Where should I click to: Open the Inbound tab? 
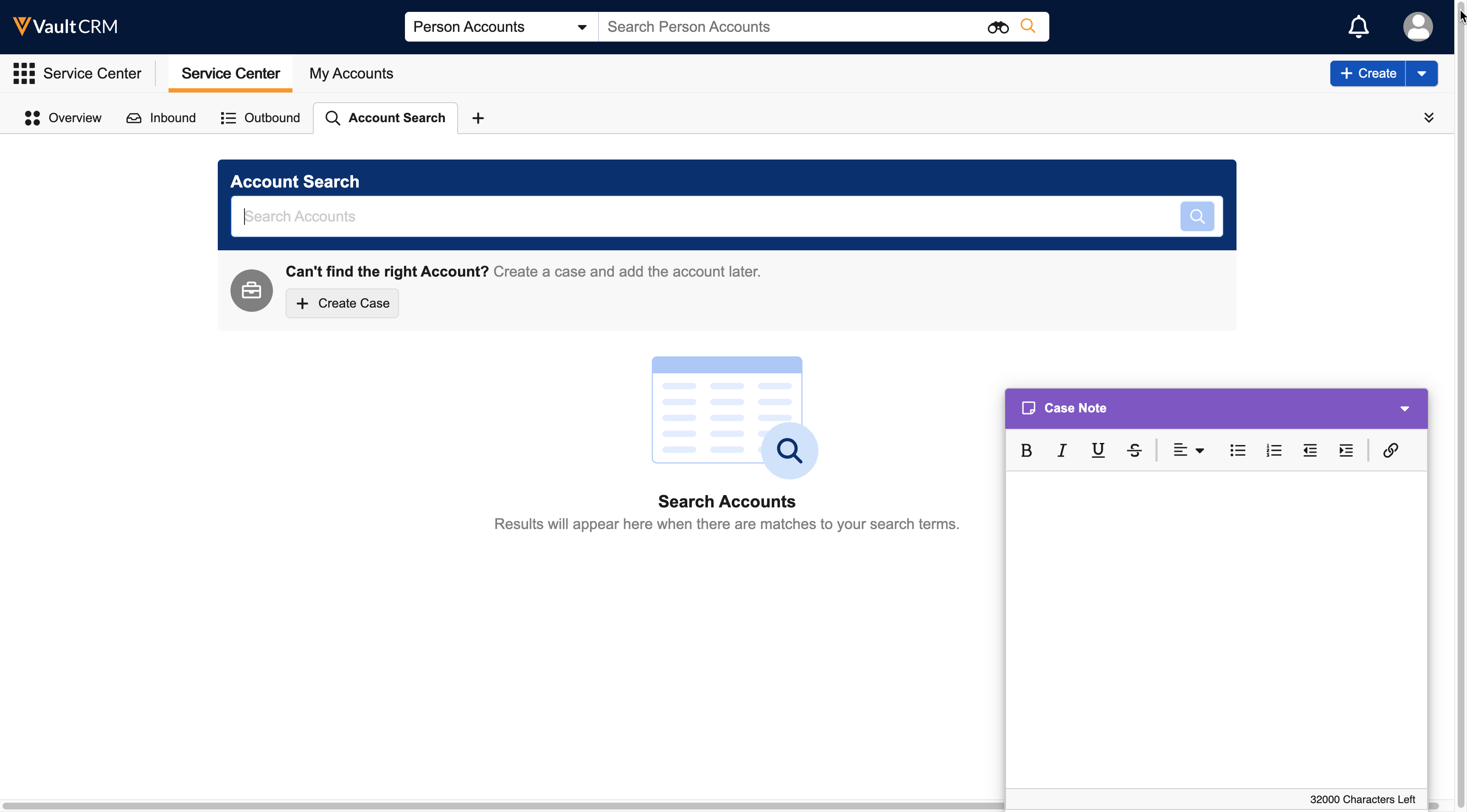[x=161, y=118]
